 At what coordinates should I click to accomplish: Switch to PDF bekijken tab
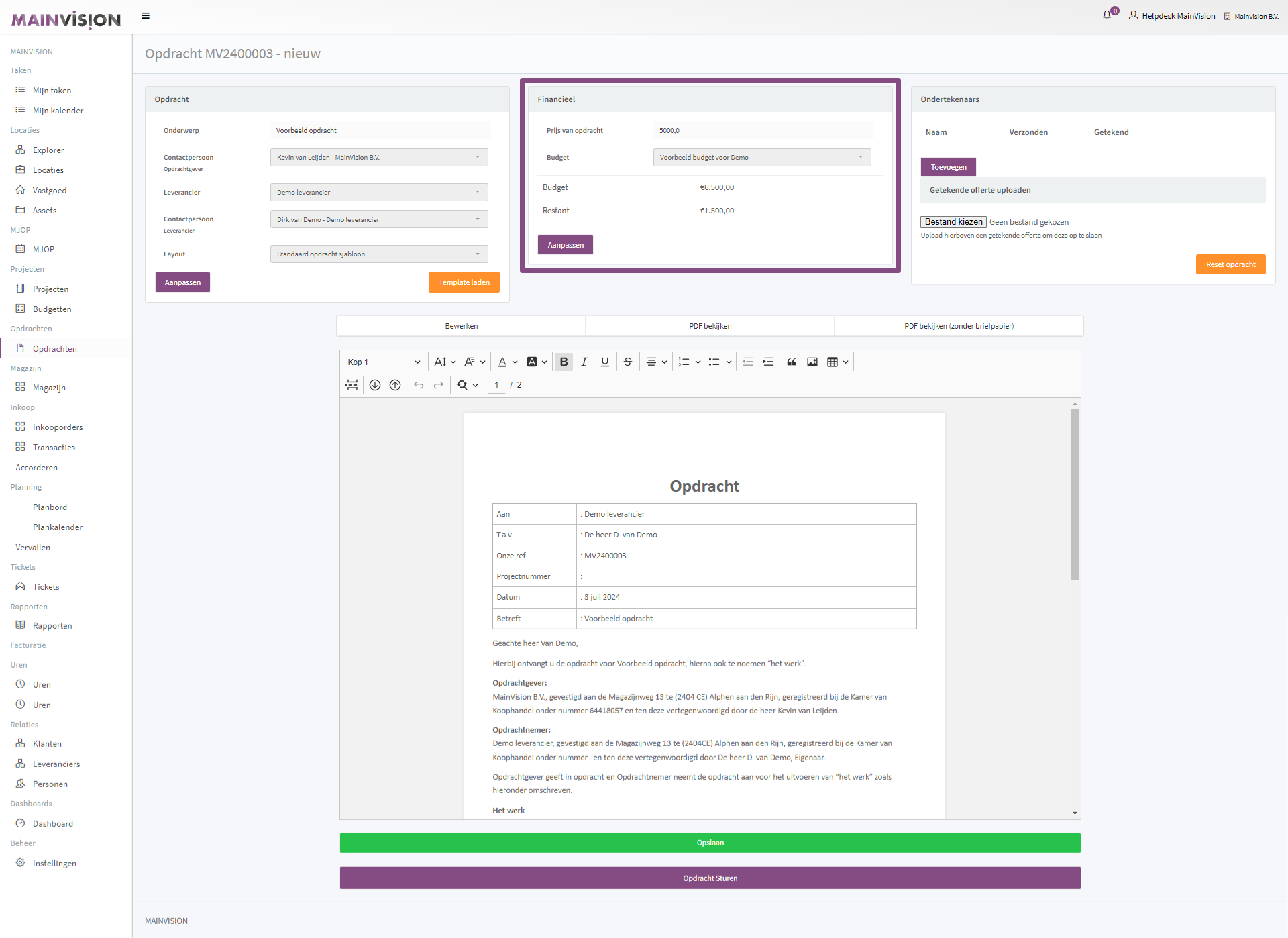710,326
